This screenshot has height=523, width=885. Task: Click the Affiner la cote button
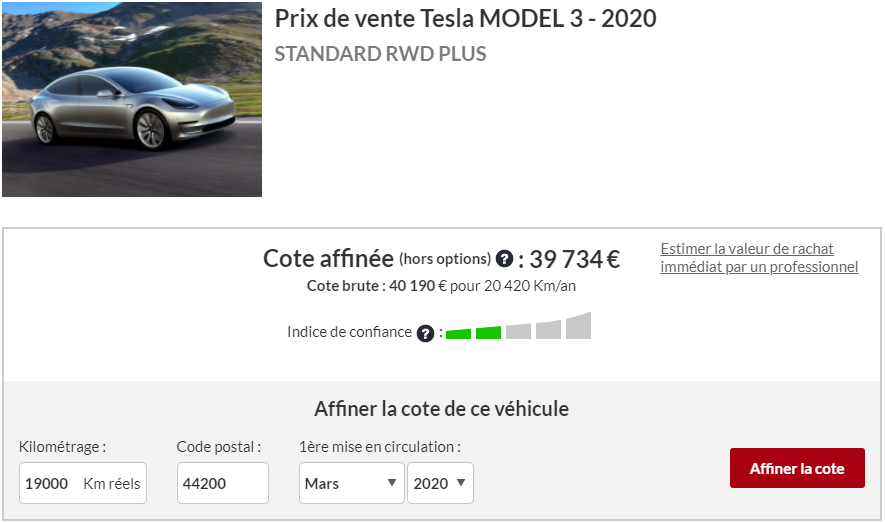tap(797, 468)
